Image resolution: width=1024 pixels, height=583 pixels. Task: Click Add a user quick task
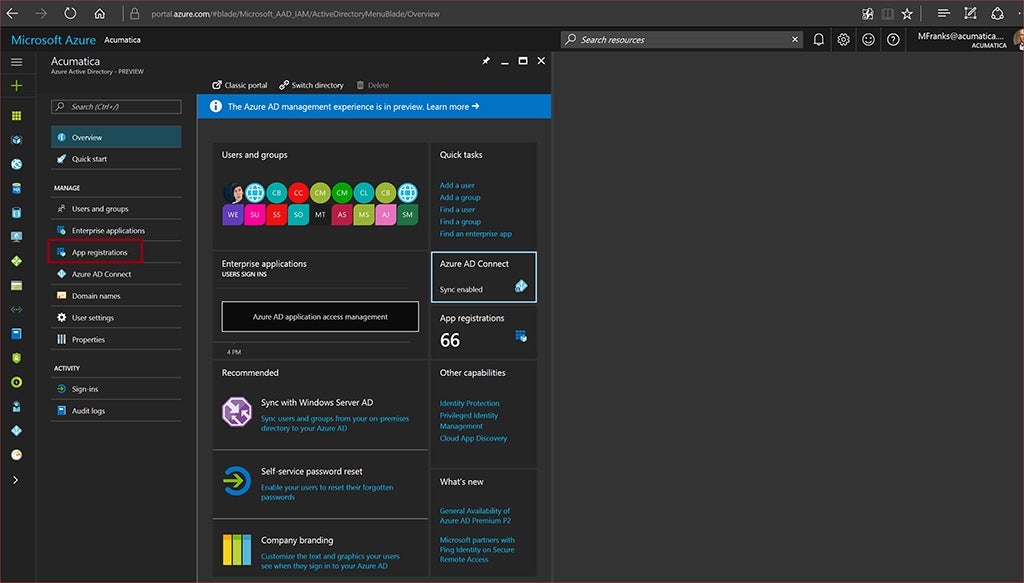pyautogui.click(x=457, y=185)
